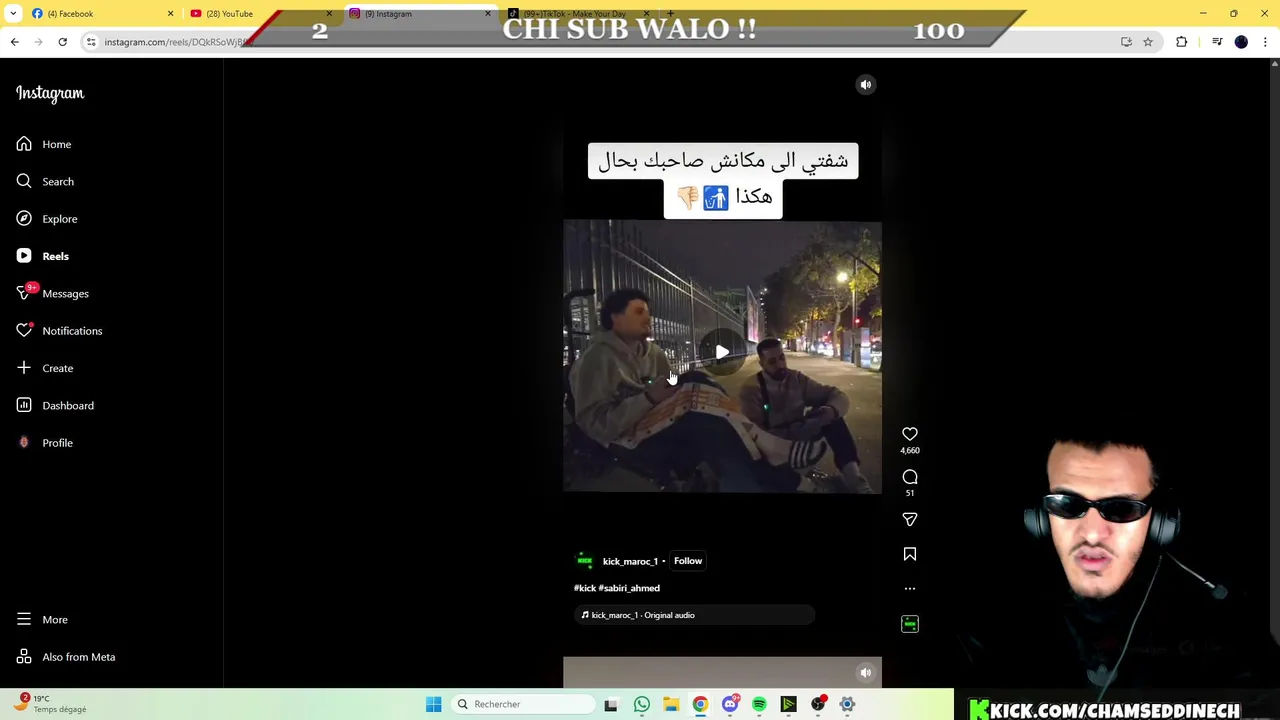
Task: Save the reel with bookmark icon
Action: click(x=910, y=554)
